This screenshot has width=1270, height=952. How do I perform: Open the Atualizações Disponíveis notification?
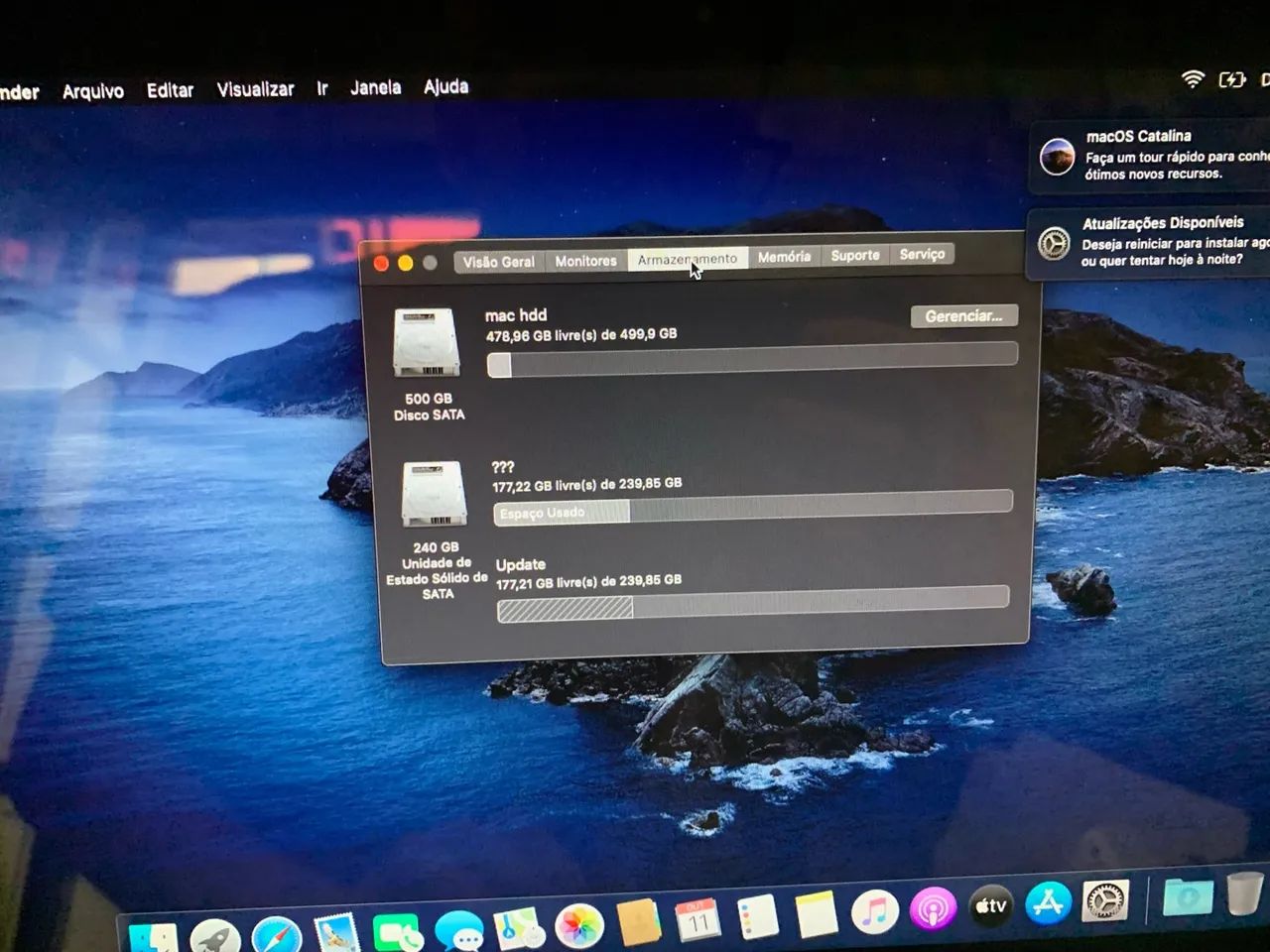[1149, 242]
